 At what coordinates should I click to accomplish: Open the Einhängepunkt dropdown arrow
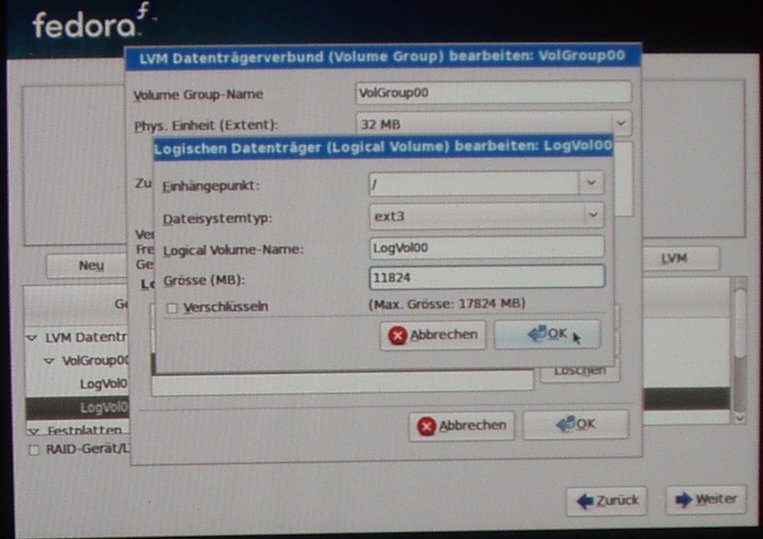[x=591, y=184]
